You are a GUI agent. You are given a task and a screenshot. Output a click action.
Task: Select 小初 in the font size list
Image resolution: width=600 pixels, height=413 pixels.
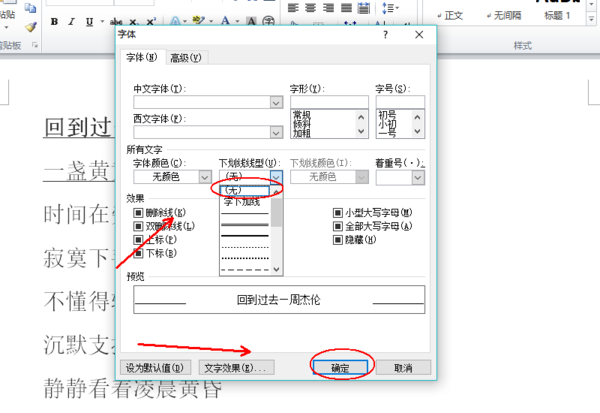(387, 124)
